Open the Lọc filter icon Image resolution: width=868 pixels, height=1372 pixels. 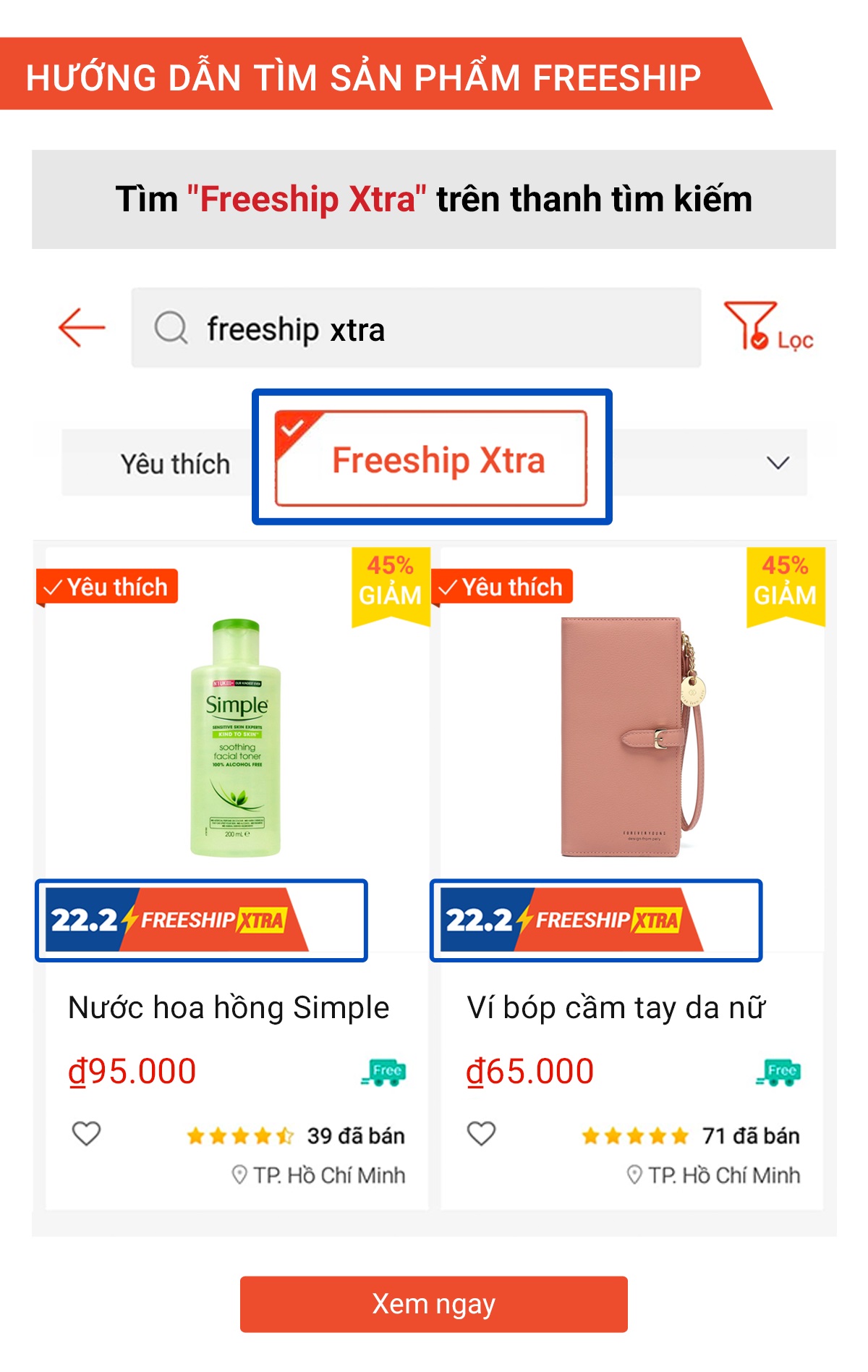coord(767,328)
